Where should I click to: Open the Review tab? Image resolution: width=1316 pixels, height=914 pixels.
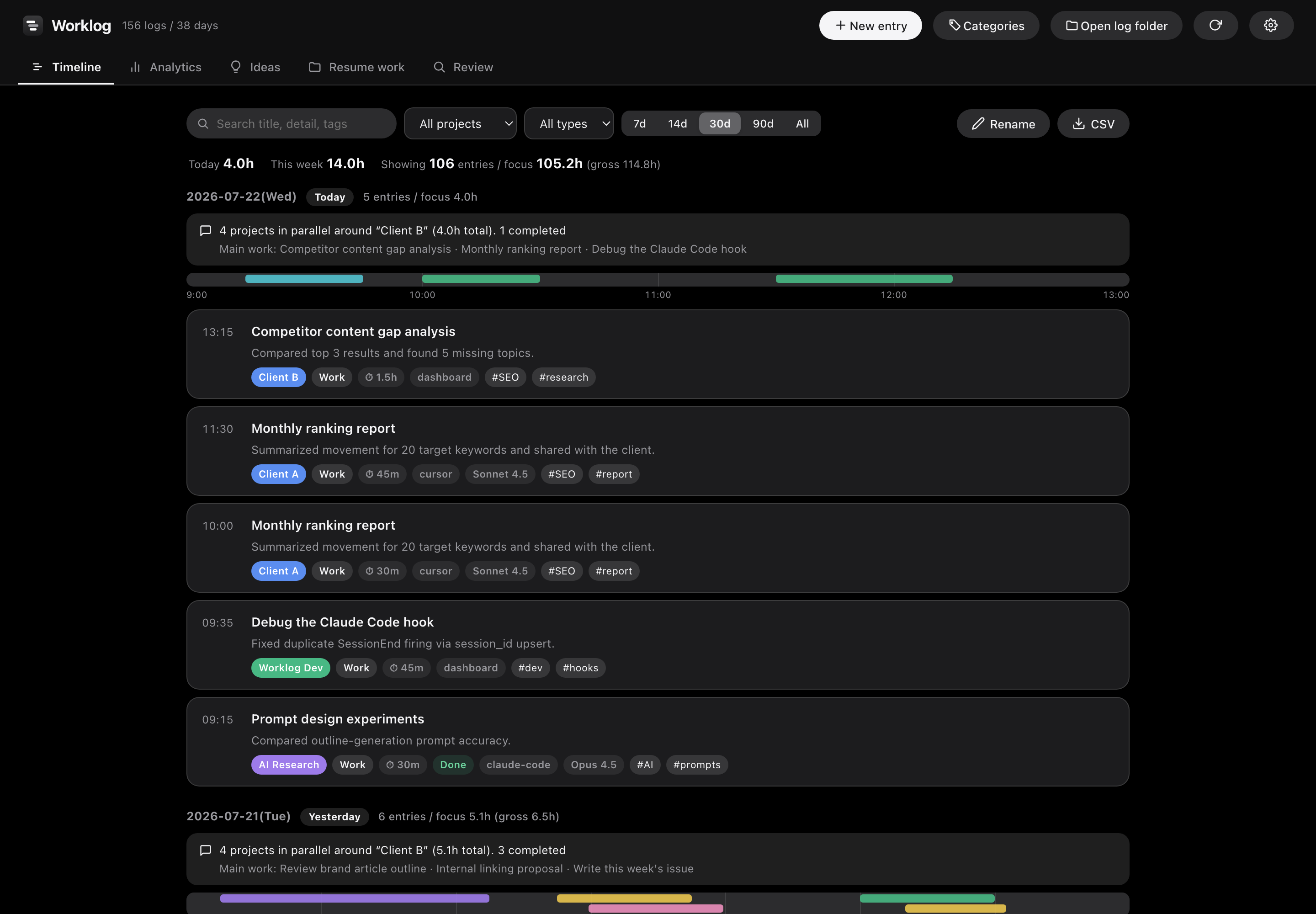pyautogui.click(x=463, y=67)
